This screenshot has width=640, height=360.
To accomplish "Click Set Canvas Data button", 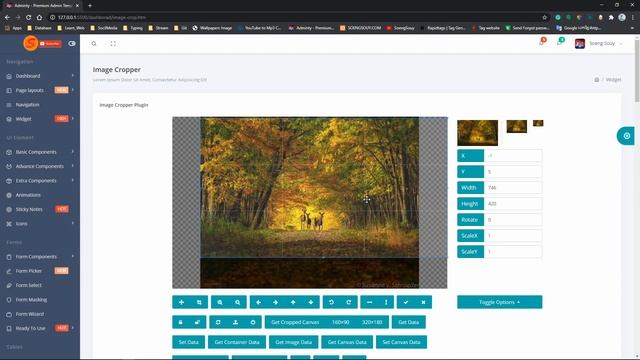I will coord(401,342).
